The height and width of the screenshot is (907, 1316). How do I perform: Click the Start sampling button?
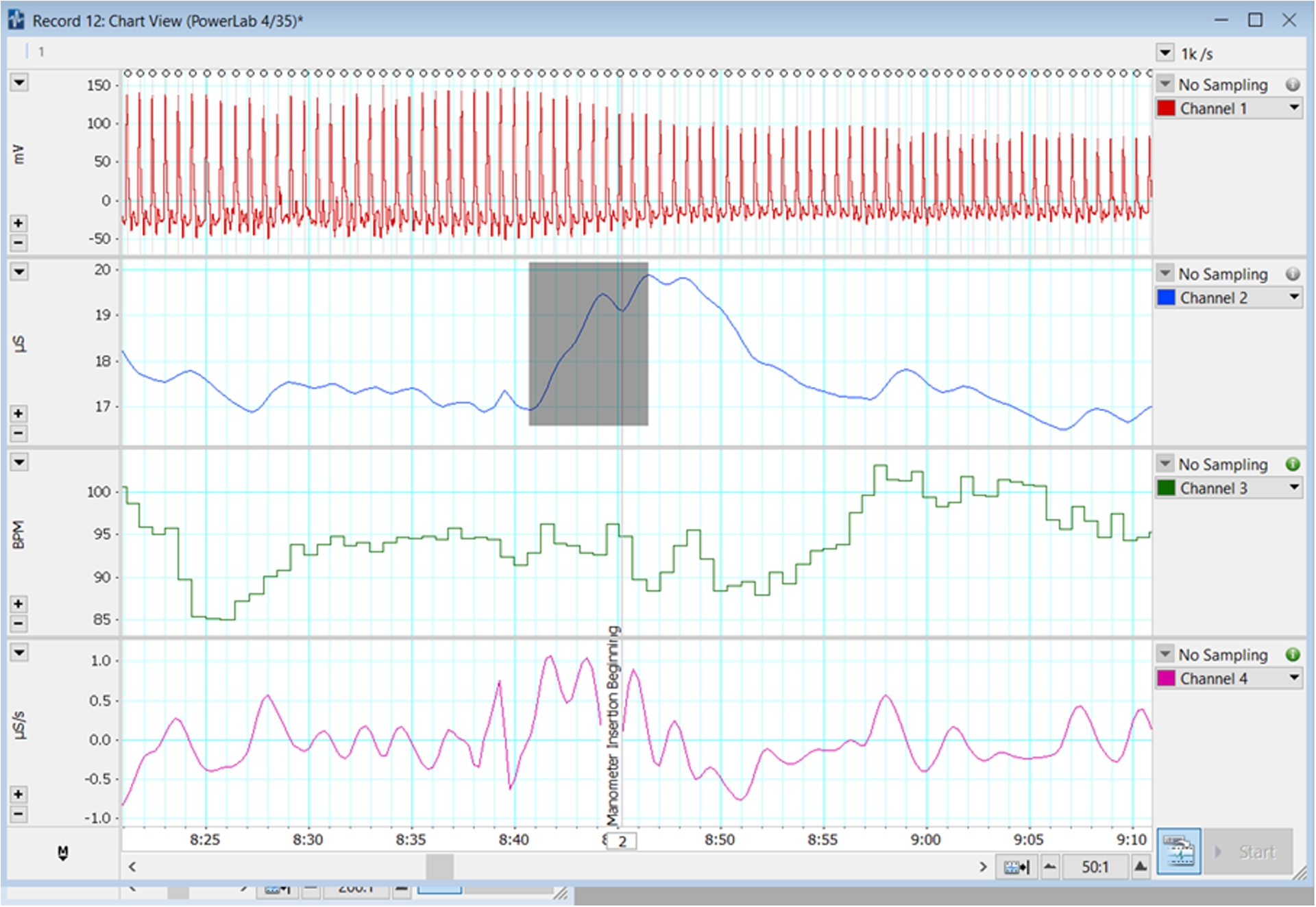click(x=1249, y=852)
